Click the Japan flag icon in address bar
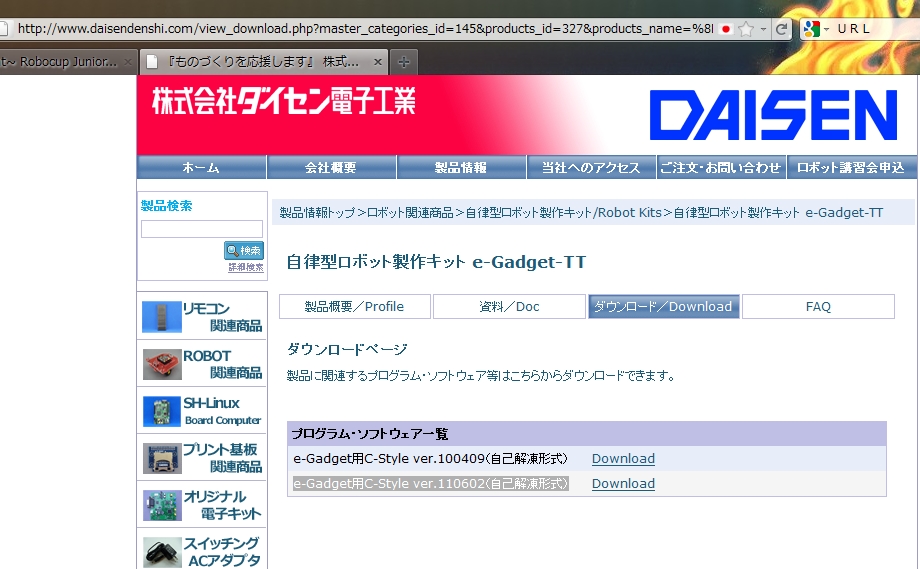 pos(726,29)
